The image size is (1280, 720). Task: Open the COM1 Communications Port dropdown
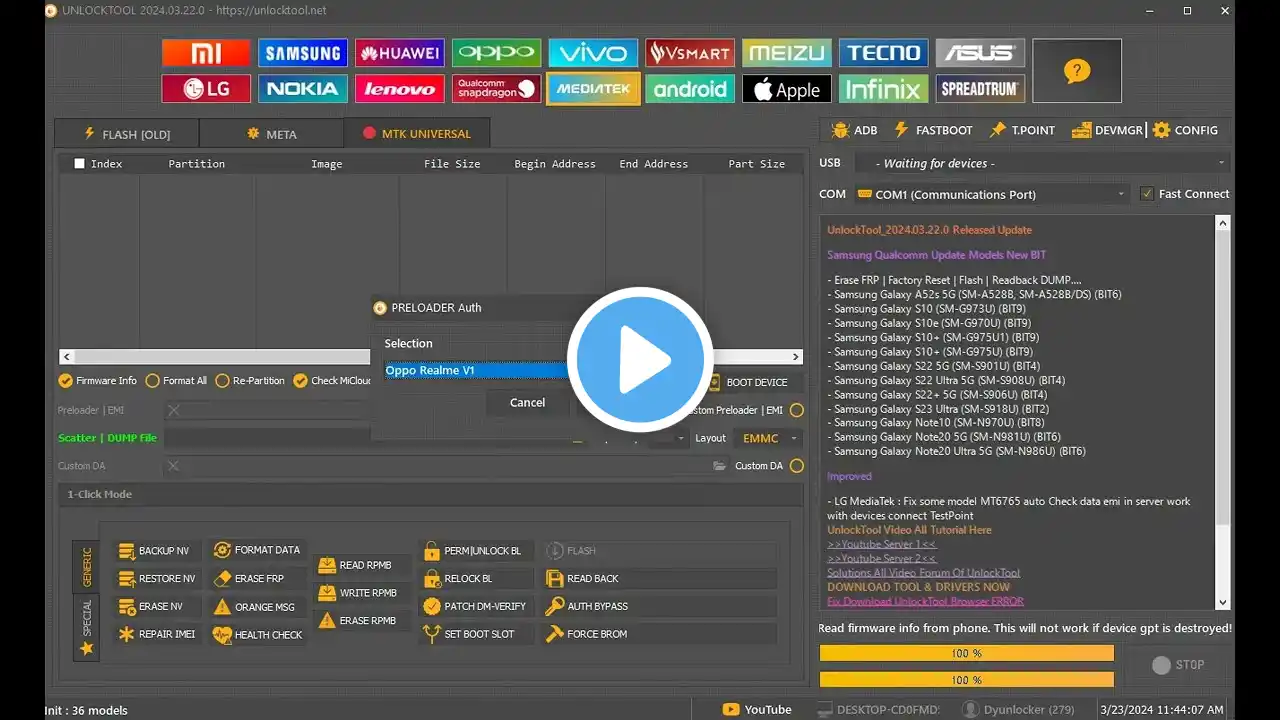pyautogui.click(x=991, y=194)
